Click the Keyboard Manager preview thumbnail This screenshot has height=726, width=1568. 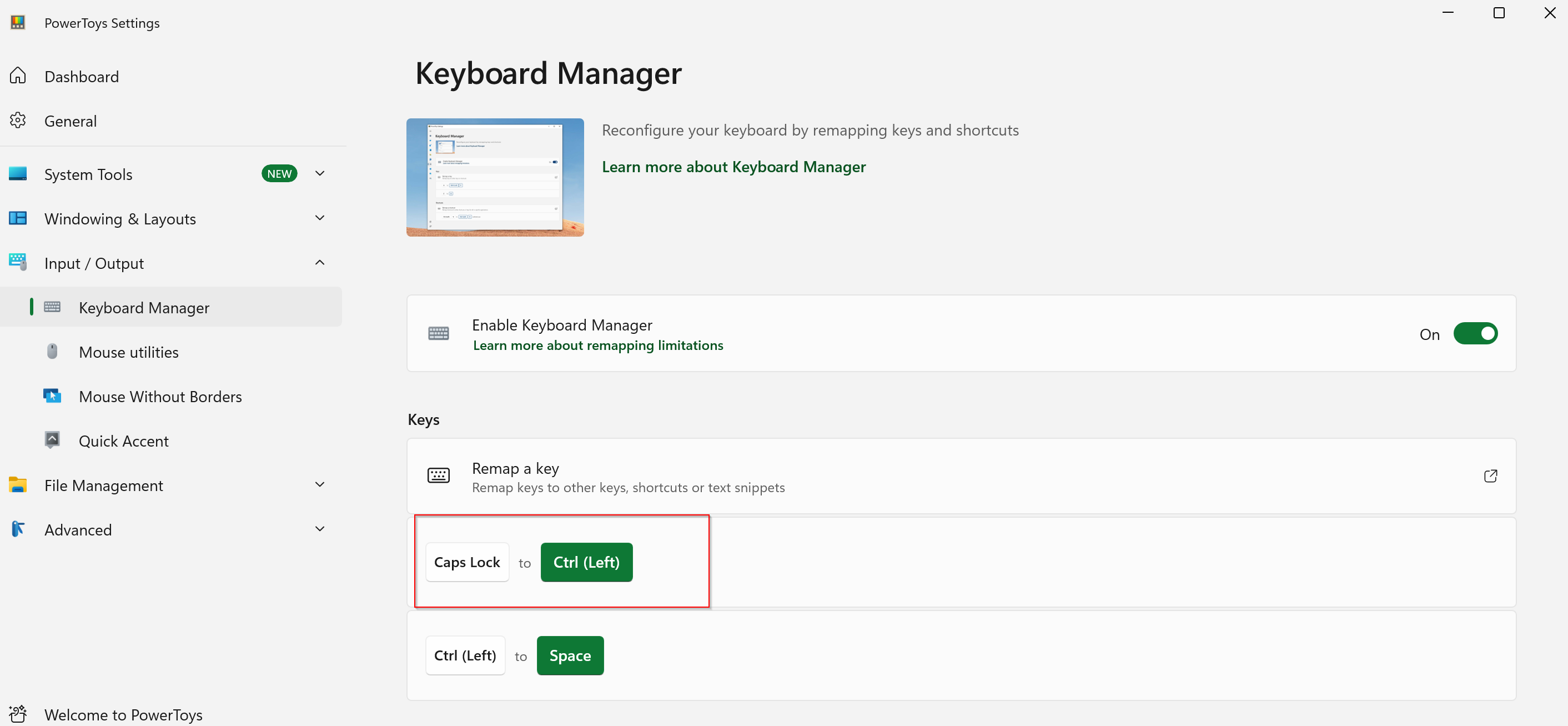495,177
